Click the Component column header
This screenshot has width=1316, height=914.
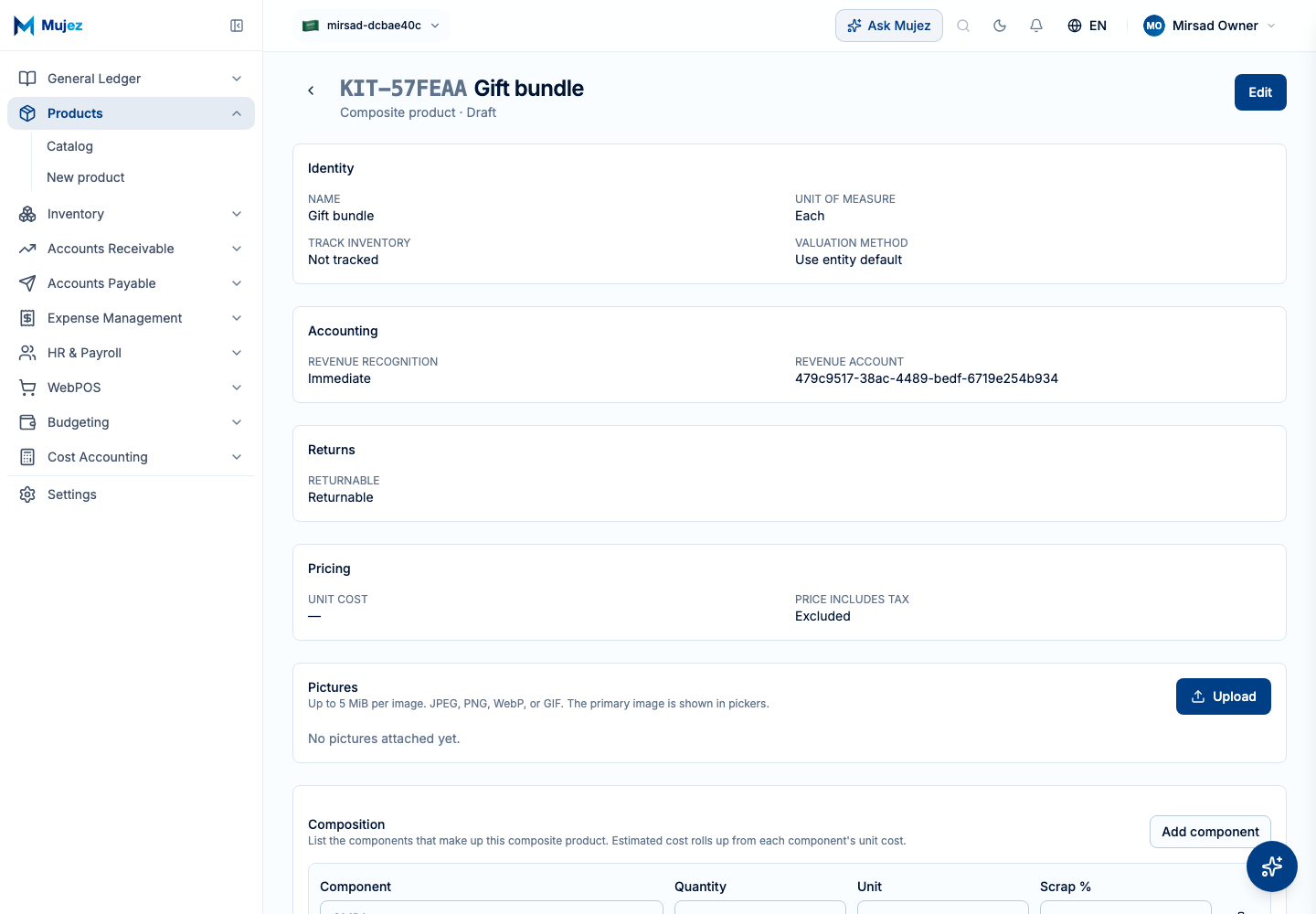pos(356,887)
